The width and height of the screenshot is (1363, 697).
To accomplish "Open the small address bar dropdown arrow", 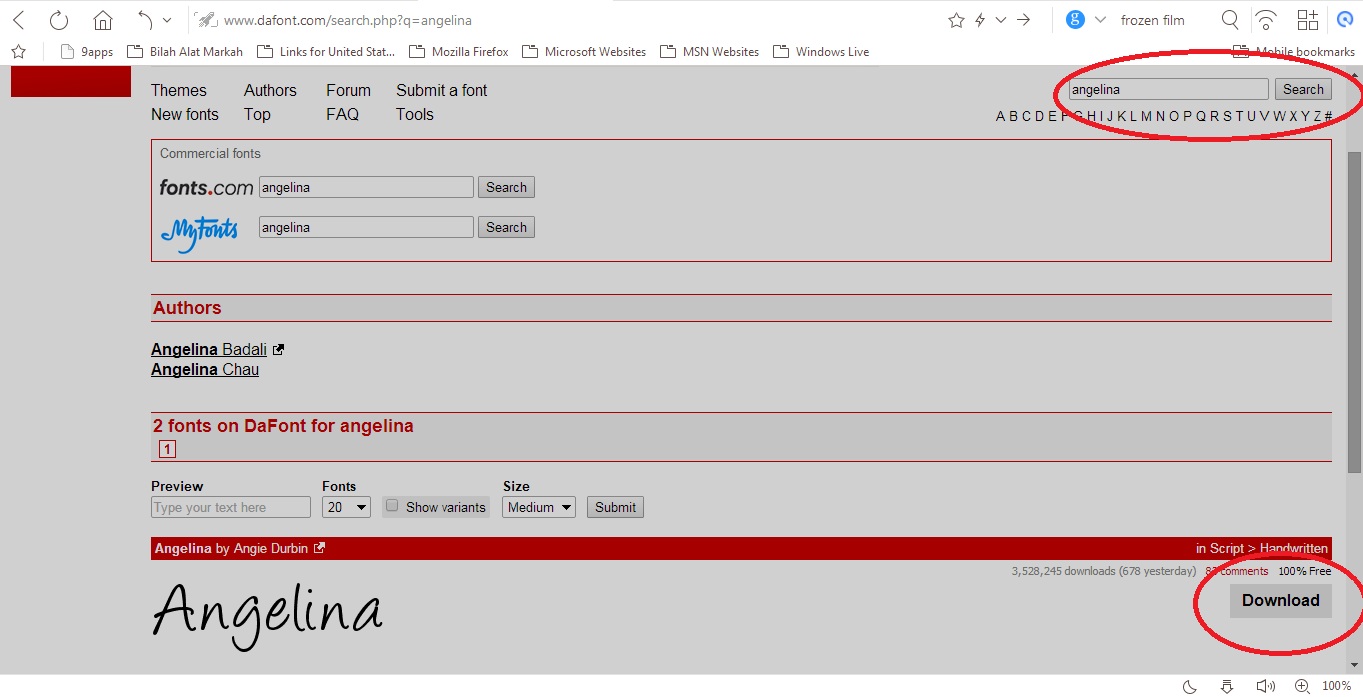I will tap(1002, 20).
